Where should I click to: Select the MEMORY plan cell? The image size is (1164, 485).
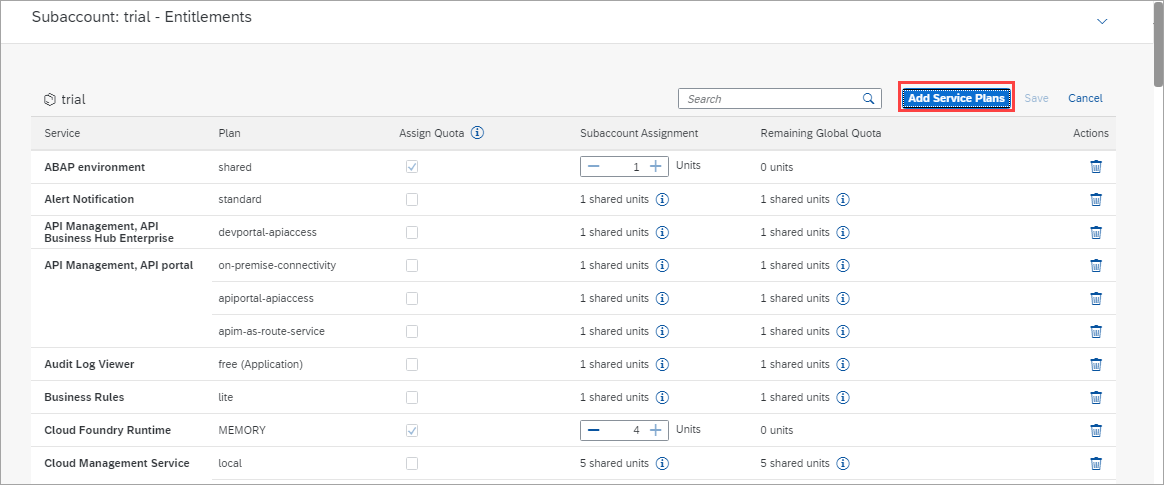[242, 429]
